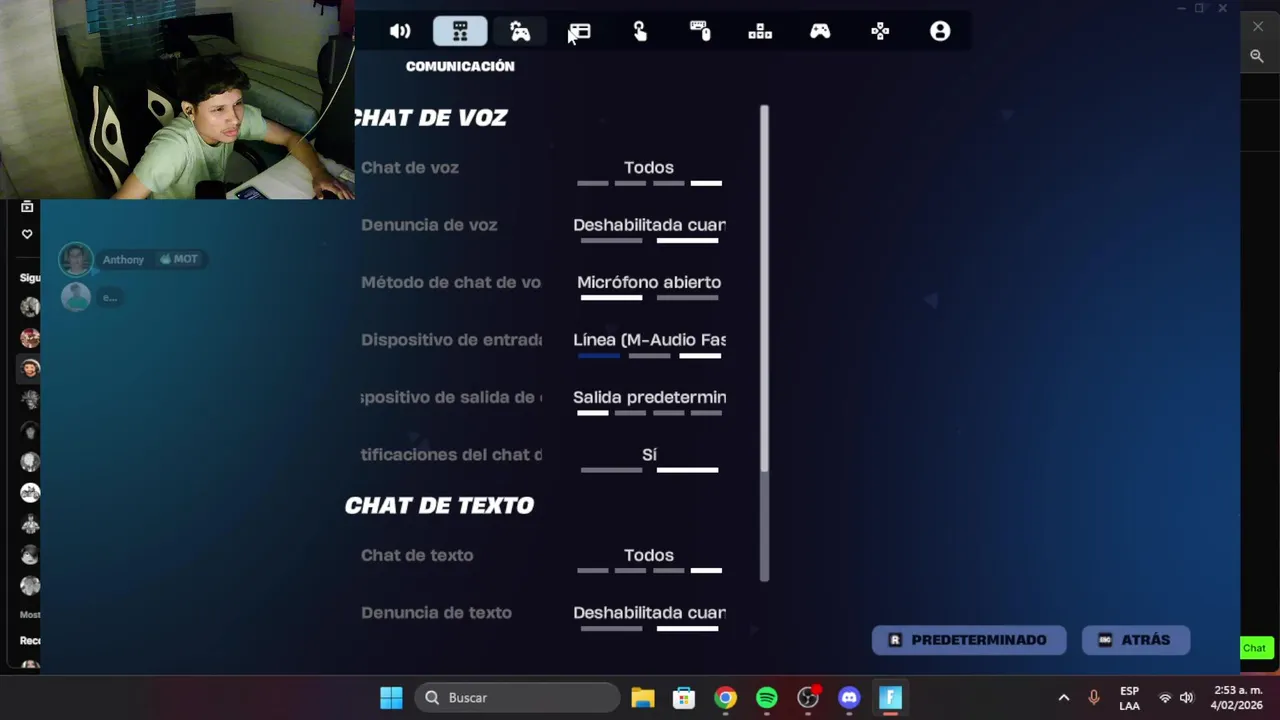Open the audio settings tab icon

click(400, 31)
